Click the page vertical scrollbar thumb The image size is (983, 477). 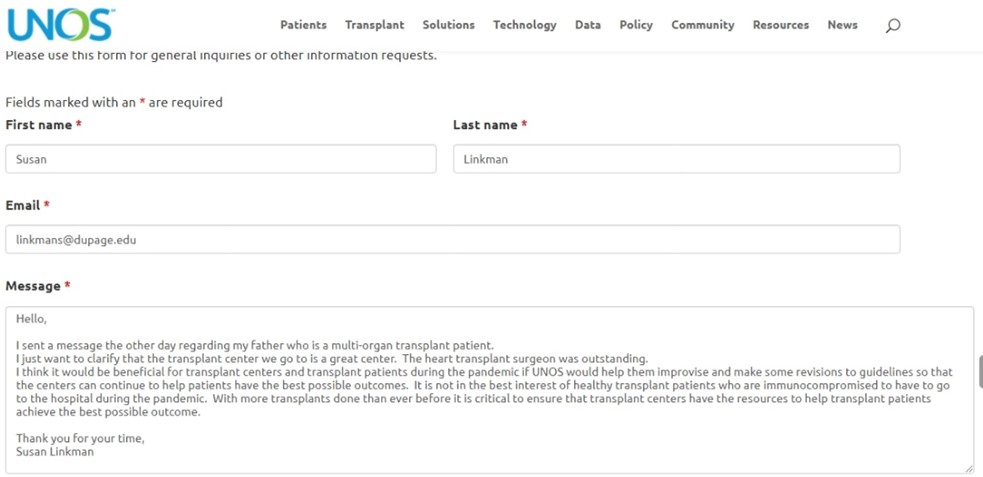(980, 372)
